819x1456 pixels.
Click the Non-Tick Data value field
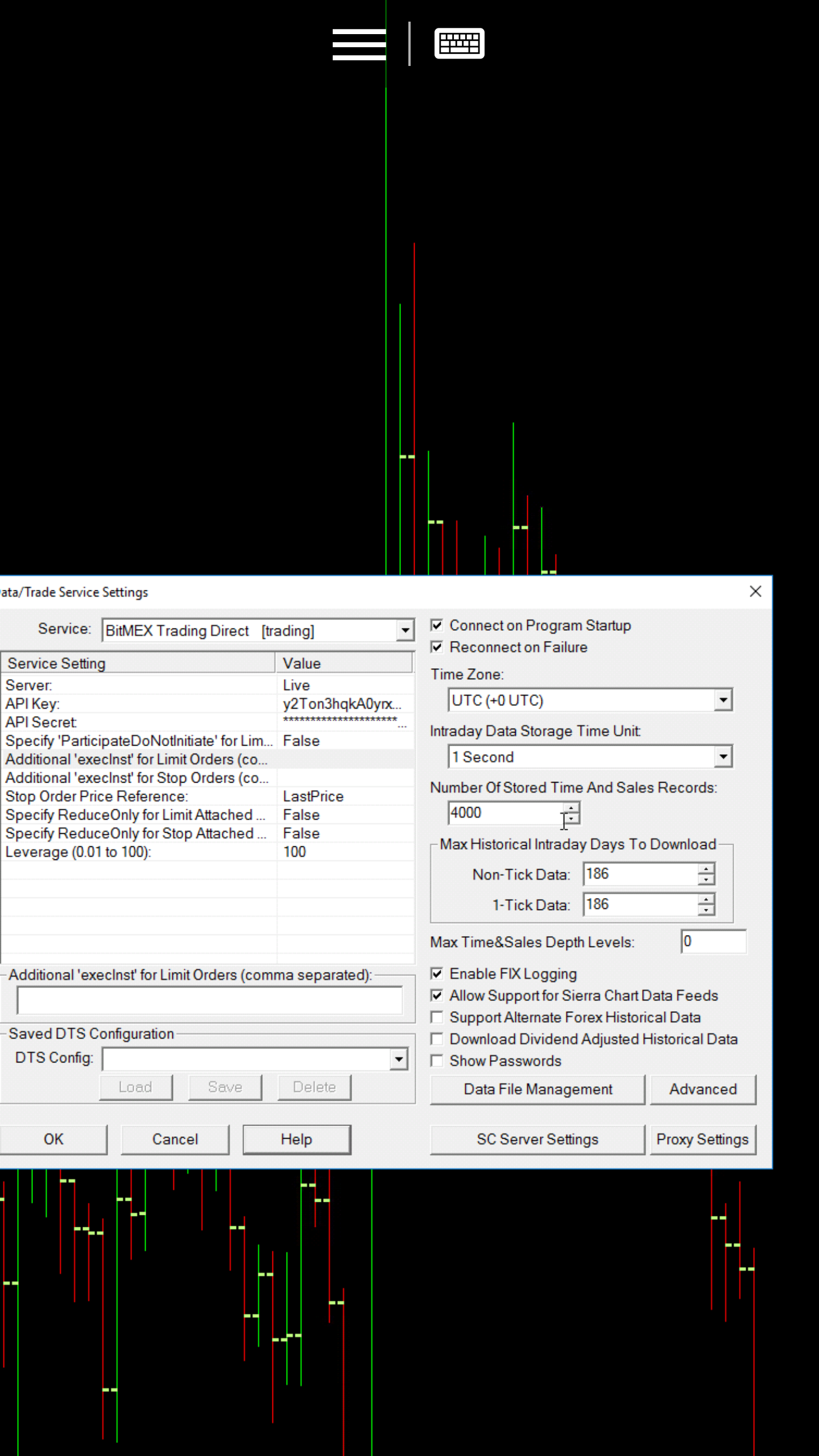click(640, 874)
